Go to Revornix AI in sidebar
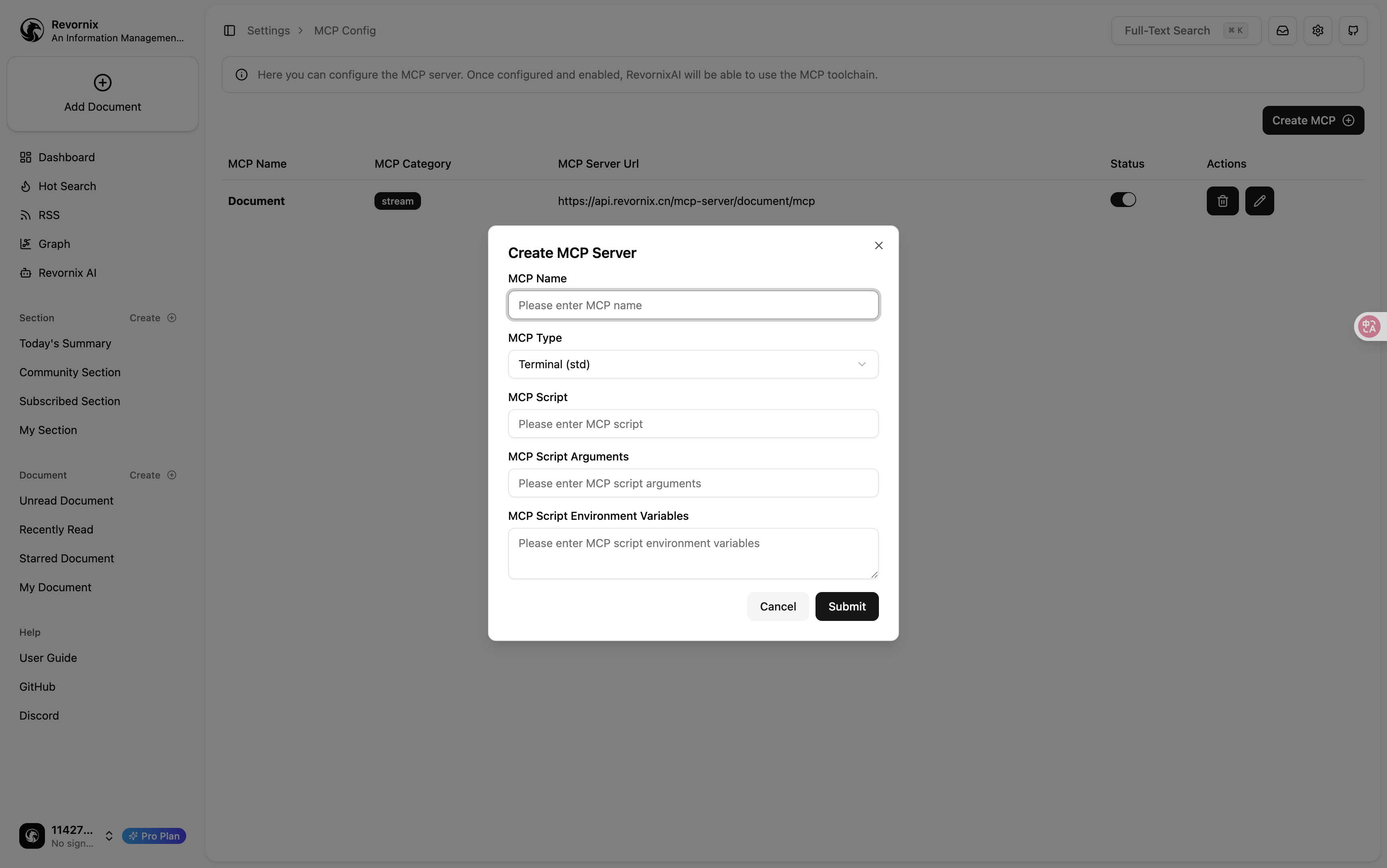 click(x=67, y=273)
